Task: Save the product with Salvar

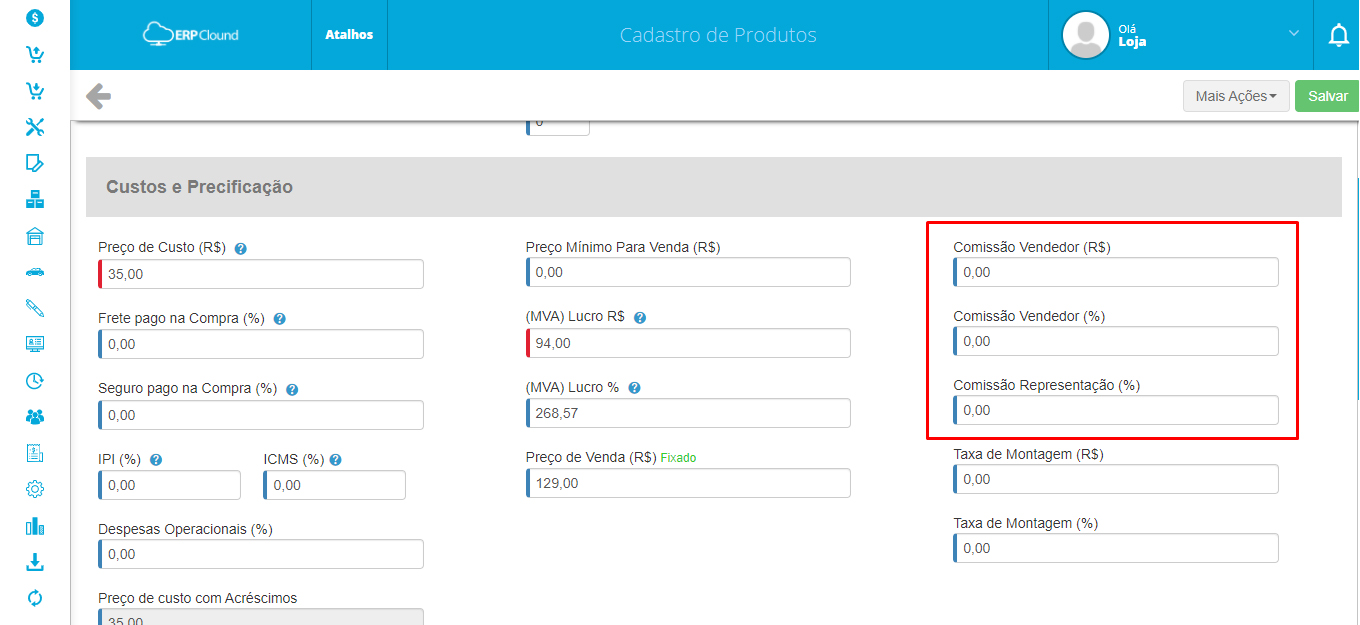Action: point(1328,96)
